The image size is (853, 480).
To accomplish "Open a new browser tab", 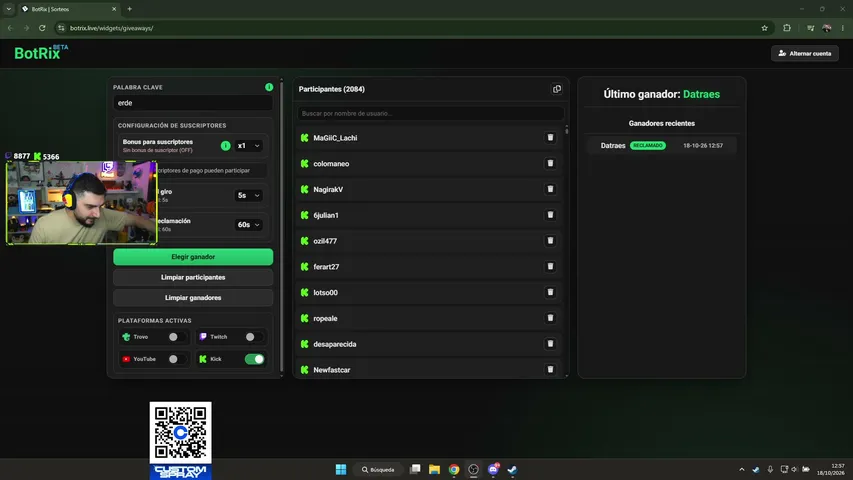I will coord(129,9).
